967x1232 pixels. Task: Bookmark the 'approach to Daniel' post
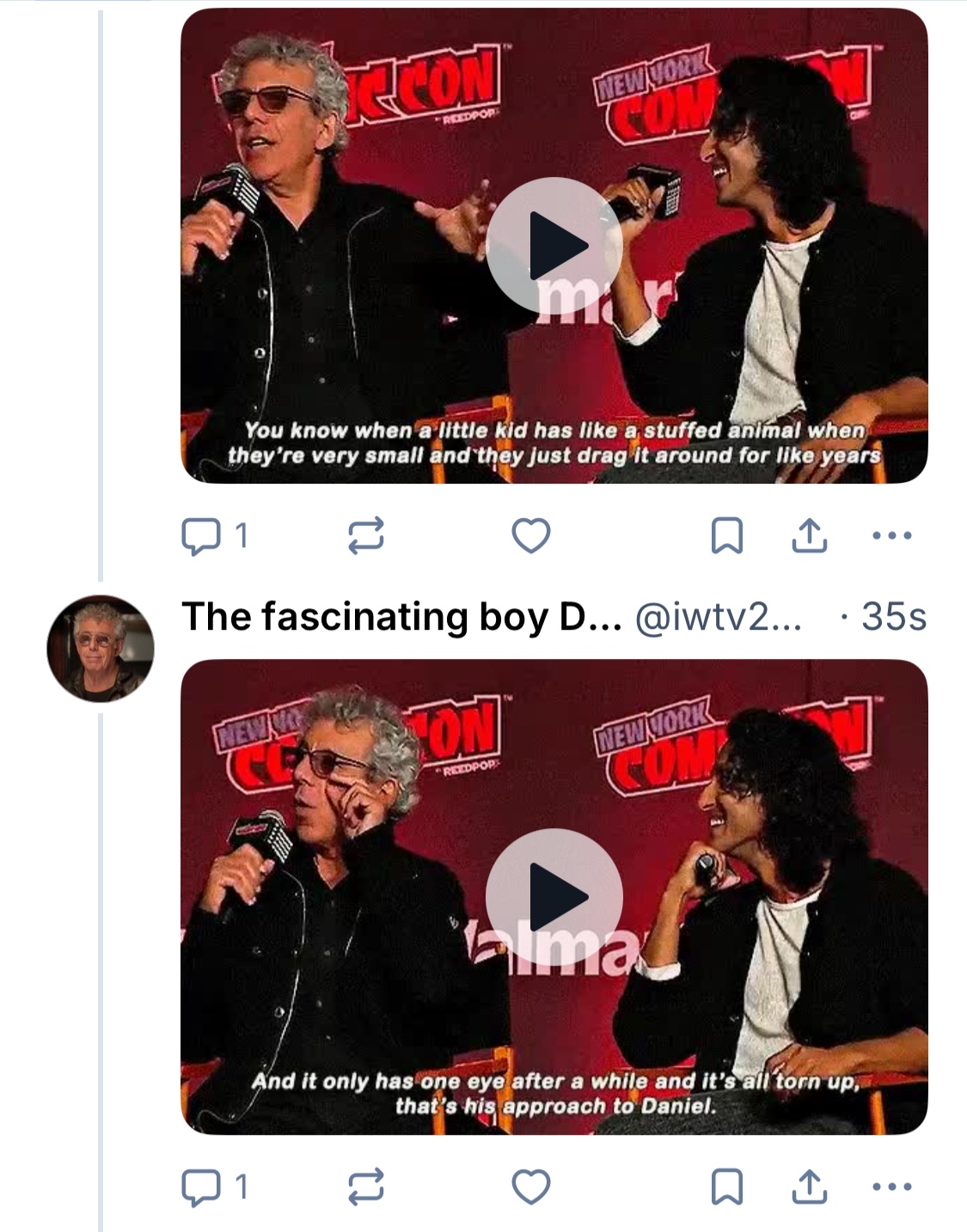[x=726, y=1187]
